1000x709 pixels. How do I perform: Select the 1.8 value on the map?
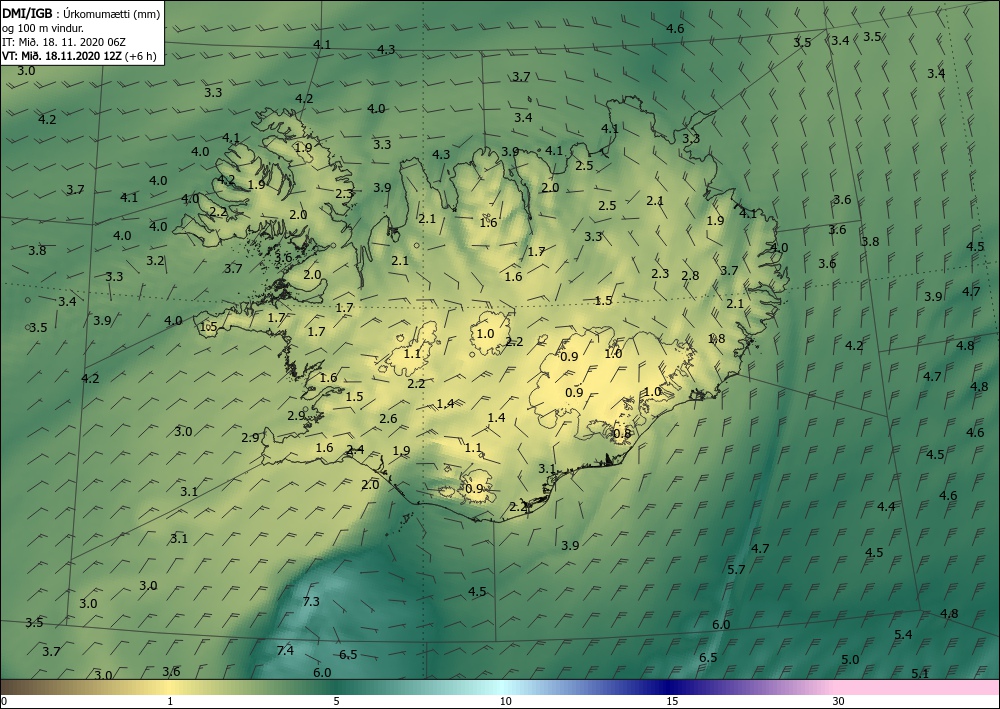(716, 339)
